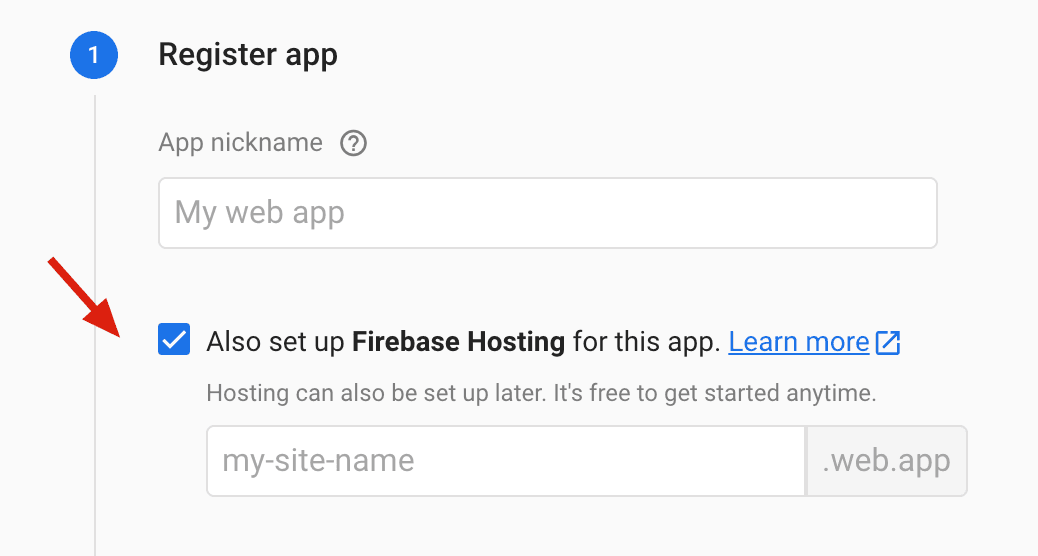
Task: Click the number 1 in the step badge
Action: click(x=94, y=55)
